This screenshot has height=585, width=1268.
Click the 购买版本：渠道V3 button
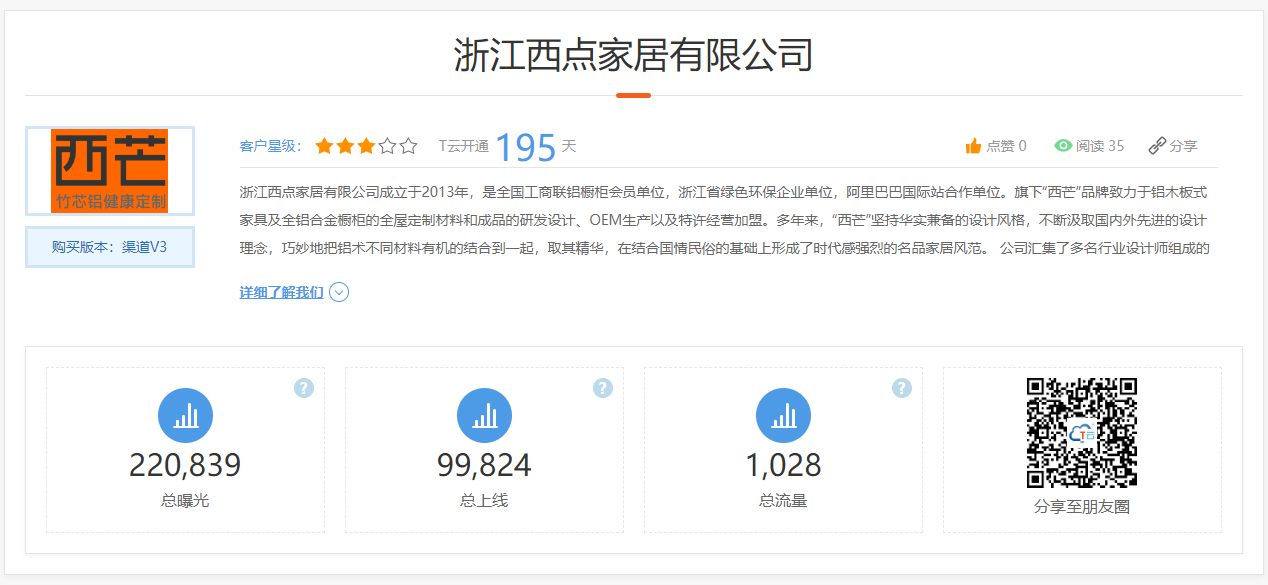click(x=110, y=247)
